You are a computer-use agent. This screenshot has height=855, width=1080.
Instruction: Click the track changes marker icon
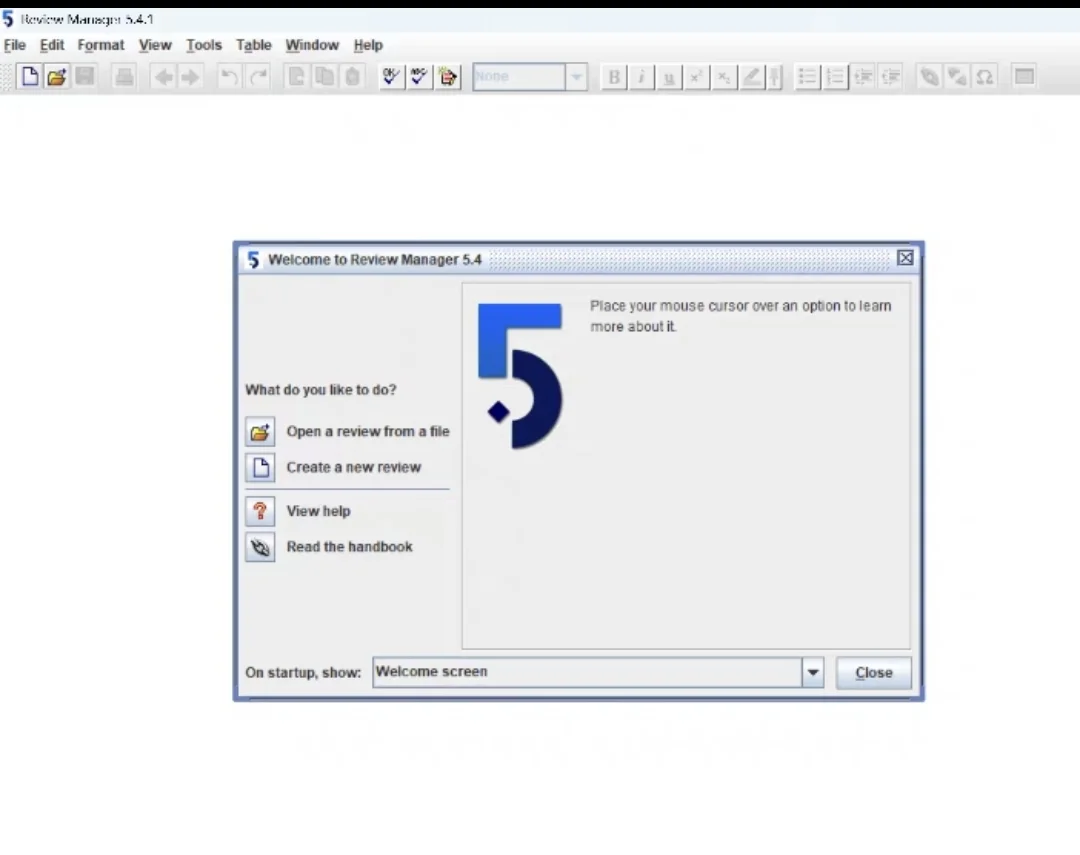(x=775, y=76)
